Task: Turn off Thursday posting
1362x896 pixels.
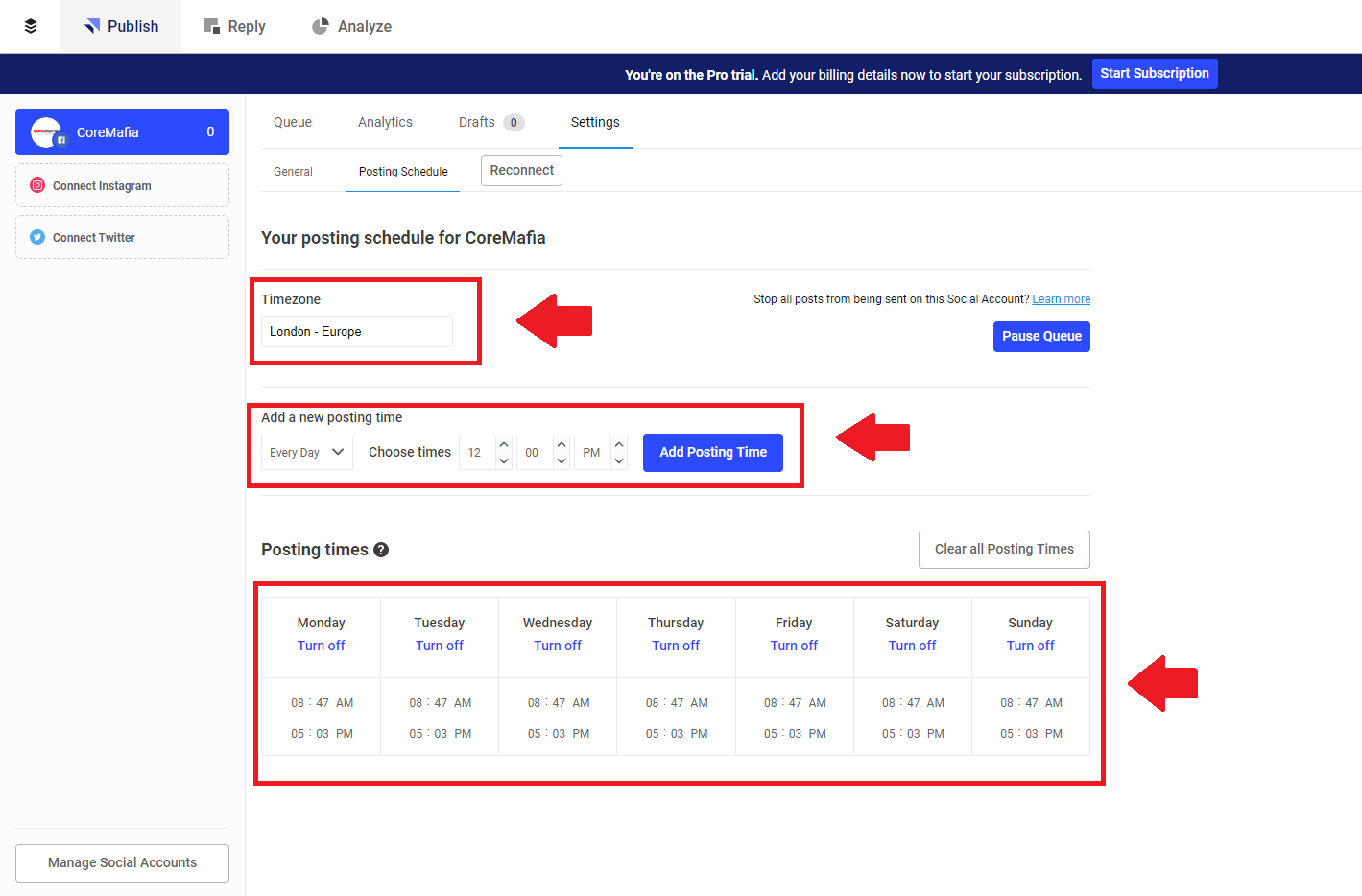Action: pos(676,646)
